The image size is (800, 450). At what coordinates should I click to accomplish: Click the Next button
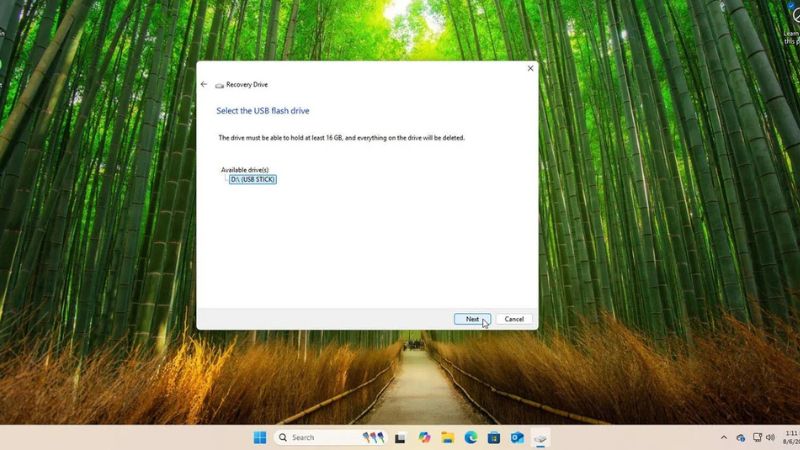pos(472,319)
